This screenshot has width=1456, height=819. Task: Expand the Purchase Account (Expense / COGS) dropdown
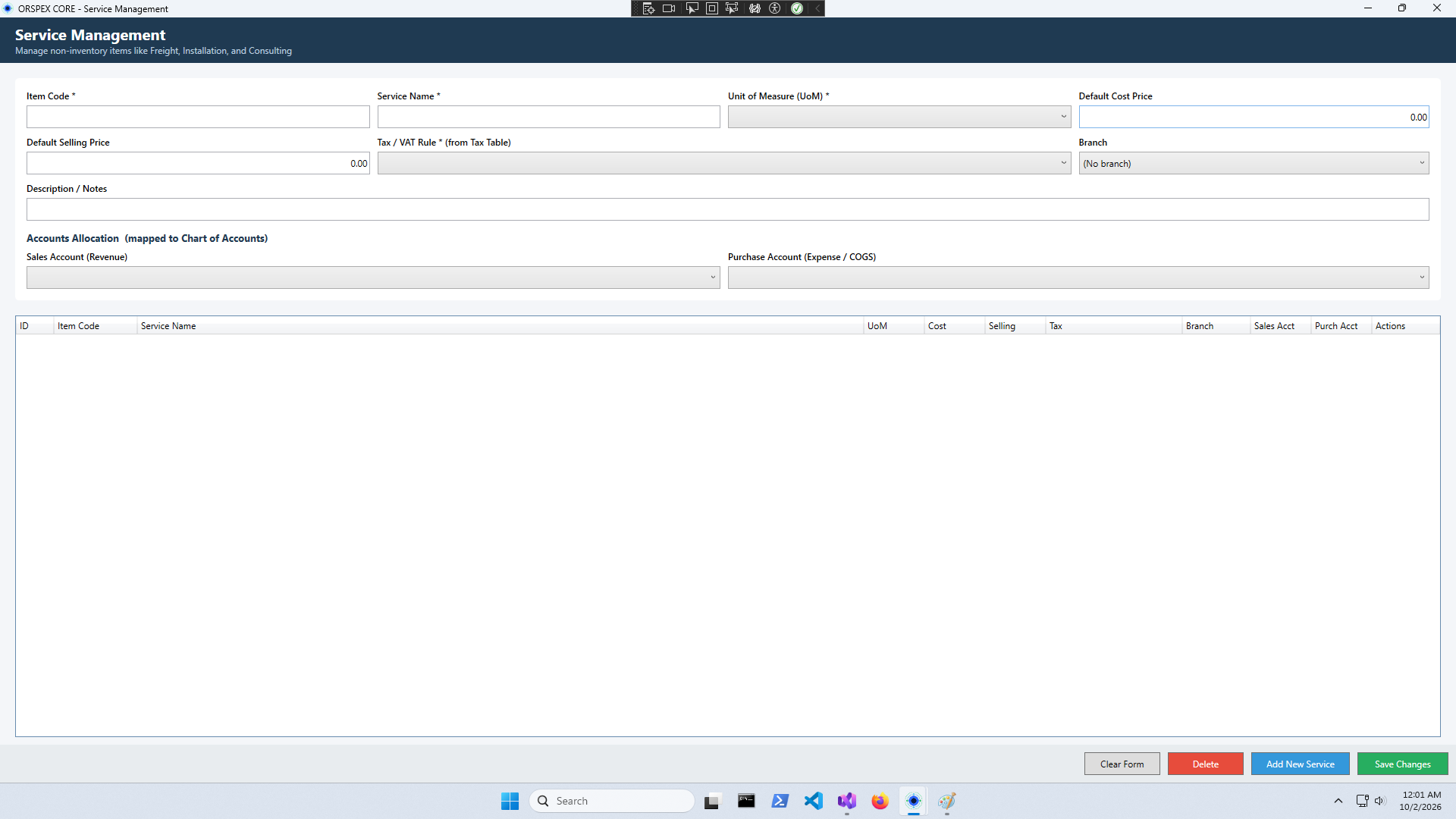click(1078, 278)
